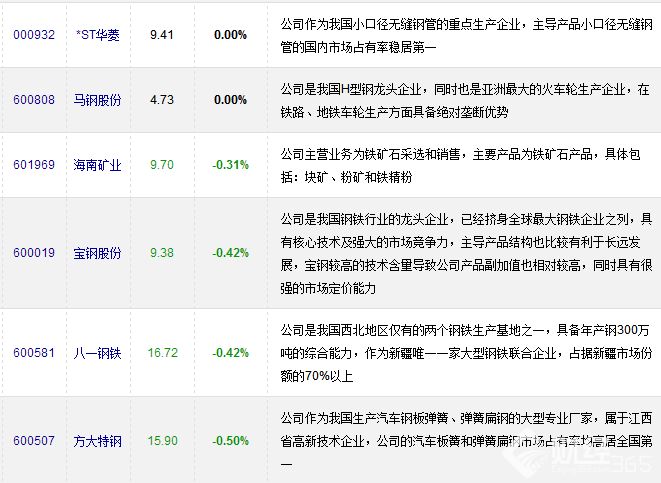This screenshot has height=483, width=661.
Task: Select the price value 4.73
Action: tap(162, 100)
